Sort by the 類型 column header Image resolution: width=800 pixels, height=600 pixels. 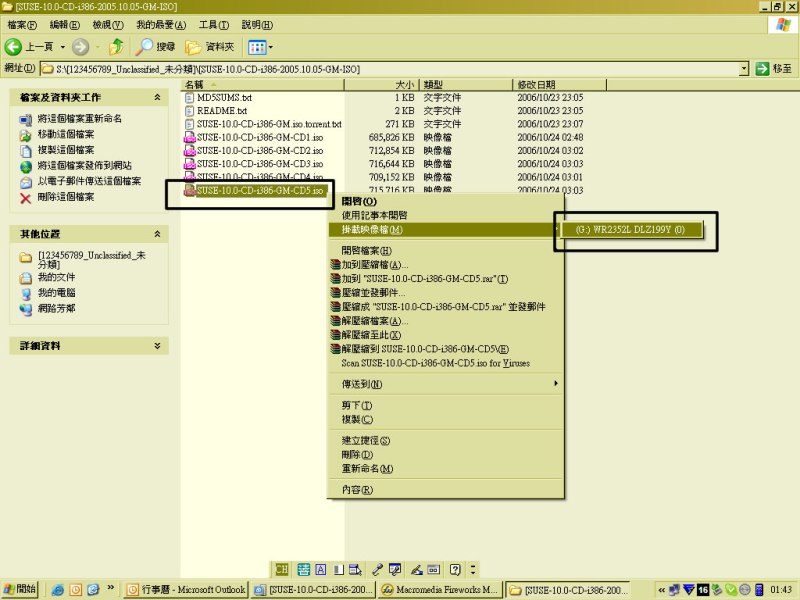point(465,85)
